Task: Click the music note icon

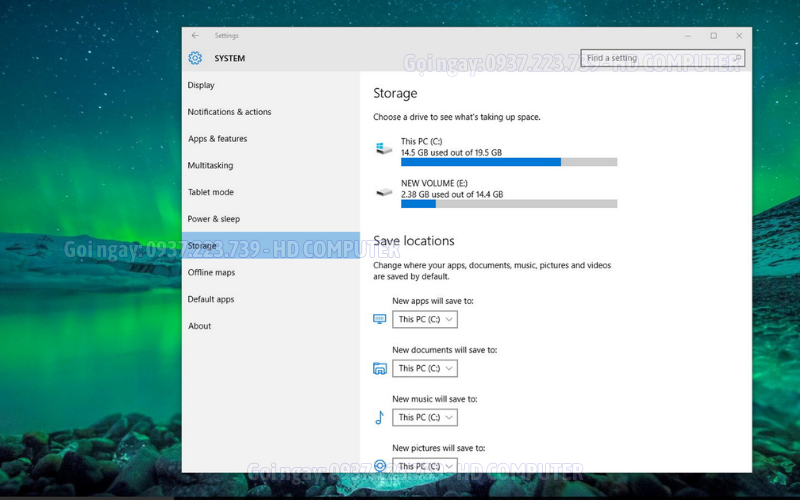Action: click(380, 417)
